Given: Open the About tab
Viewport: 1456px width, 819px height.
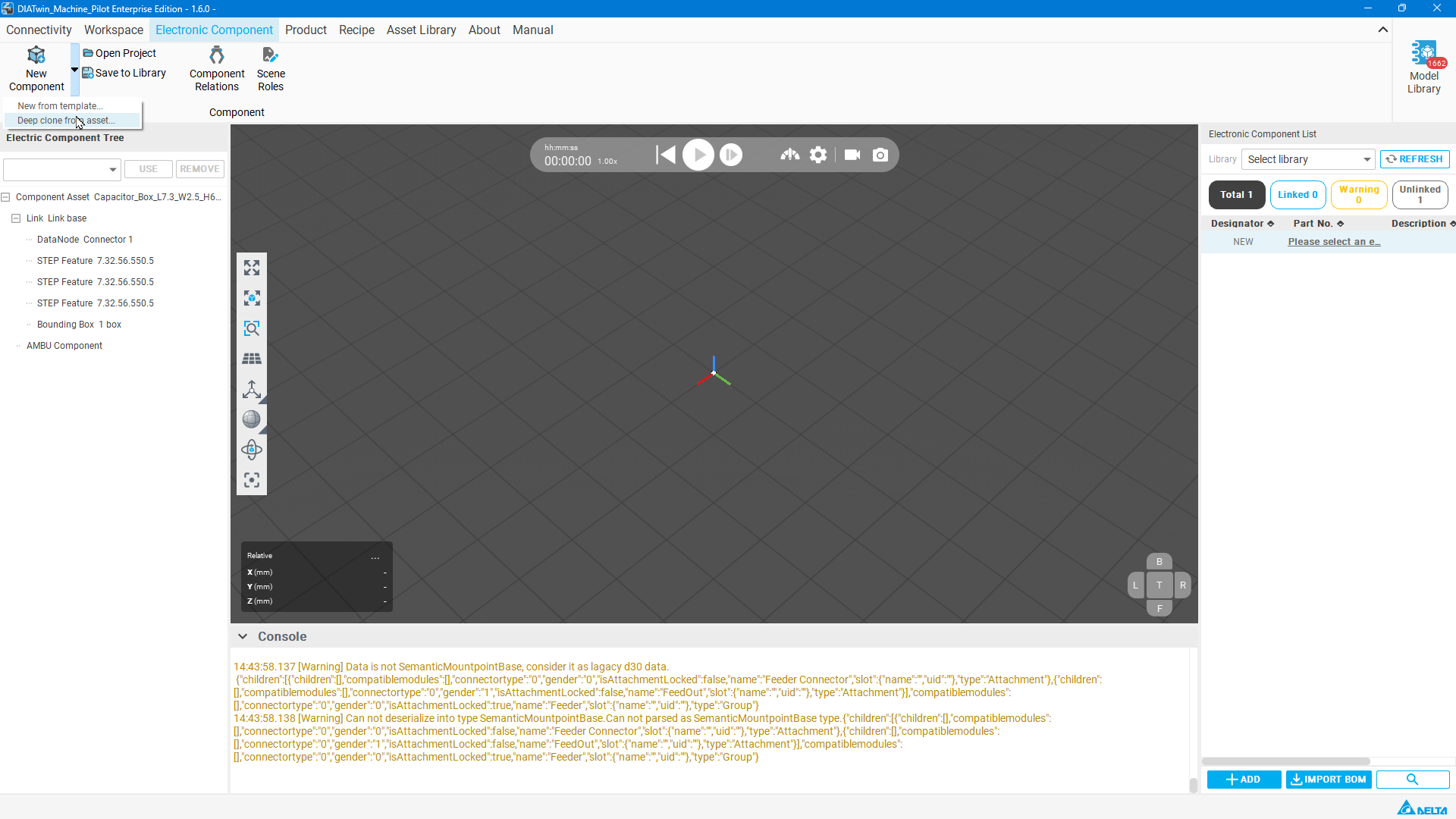Looking at the screenshot, I should coord(484,30).
